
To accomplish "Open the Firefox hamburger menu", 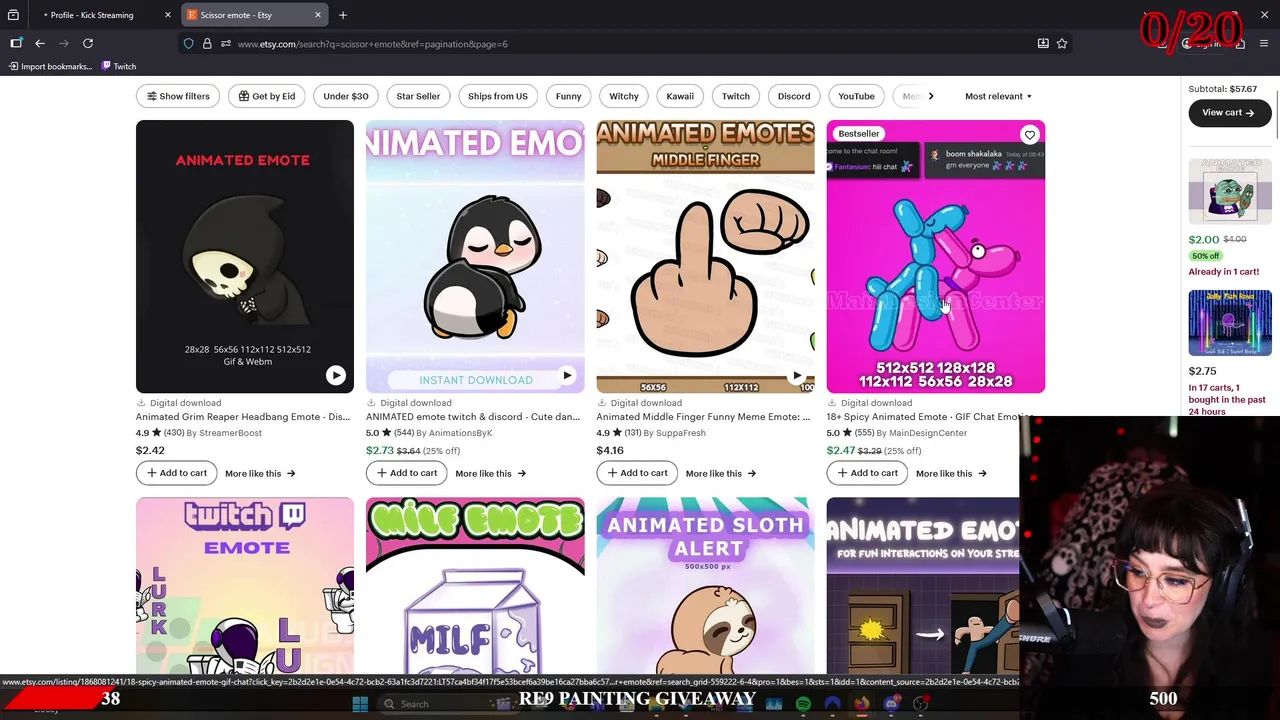I will [x=1265, y=44].
